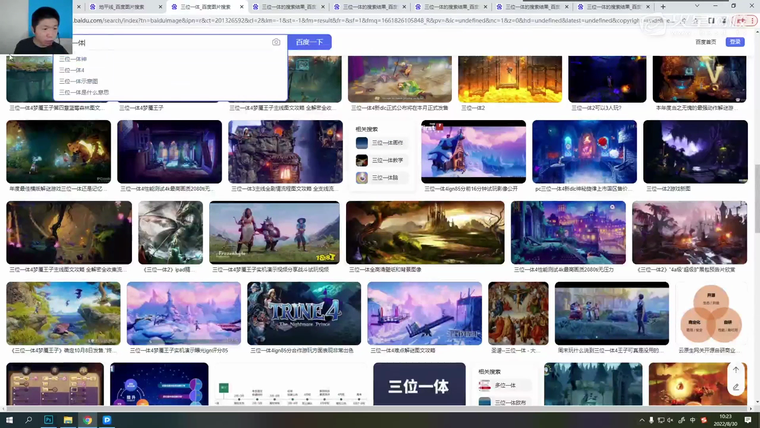
Task: Open the Windows Start menu icon
Action: (x=8, y=420)
